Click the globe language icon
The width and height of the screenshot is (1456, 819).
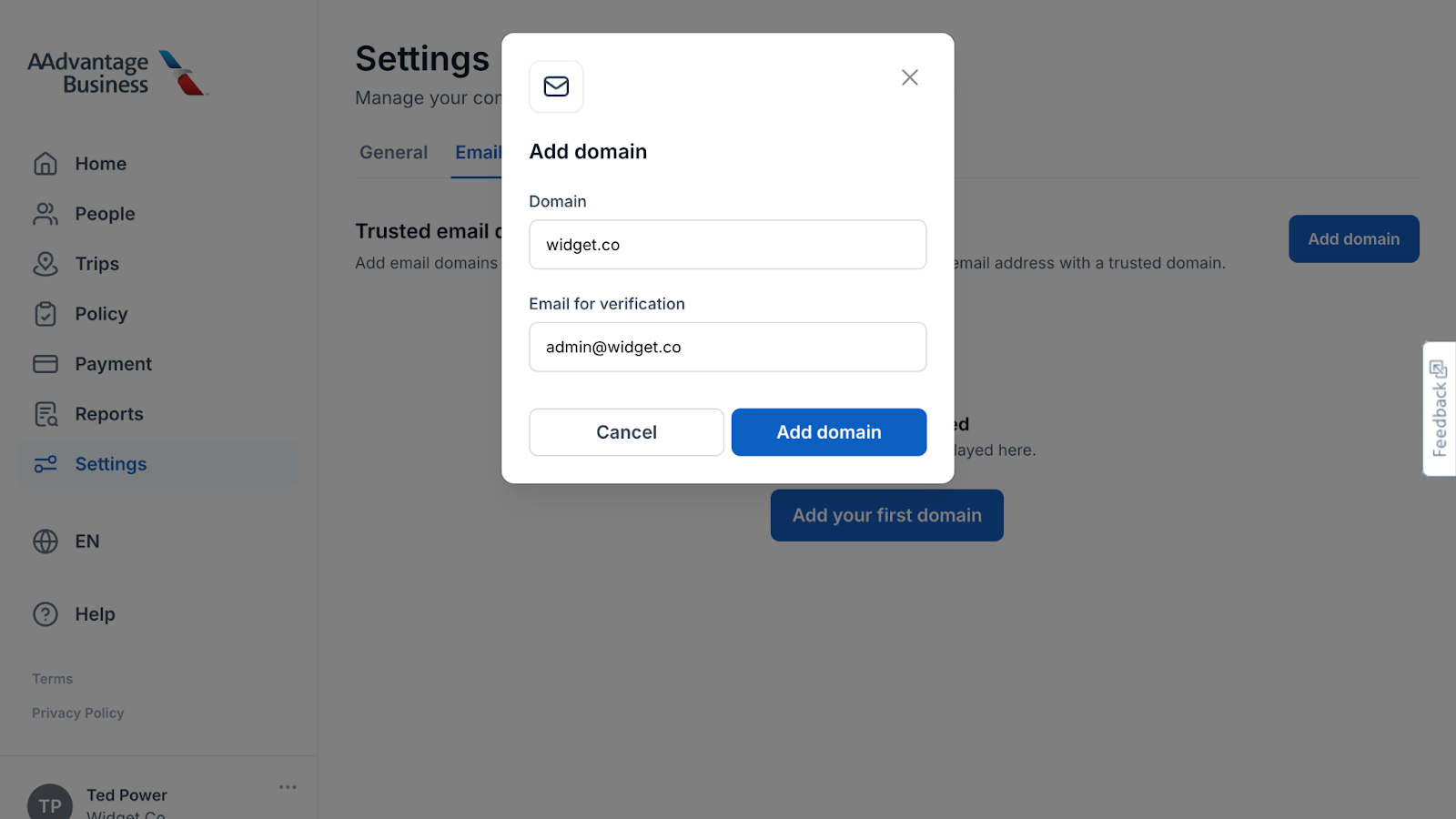pos(45,541)
